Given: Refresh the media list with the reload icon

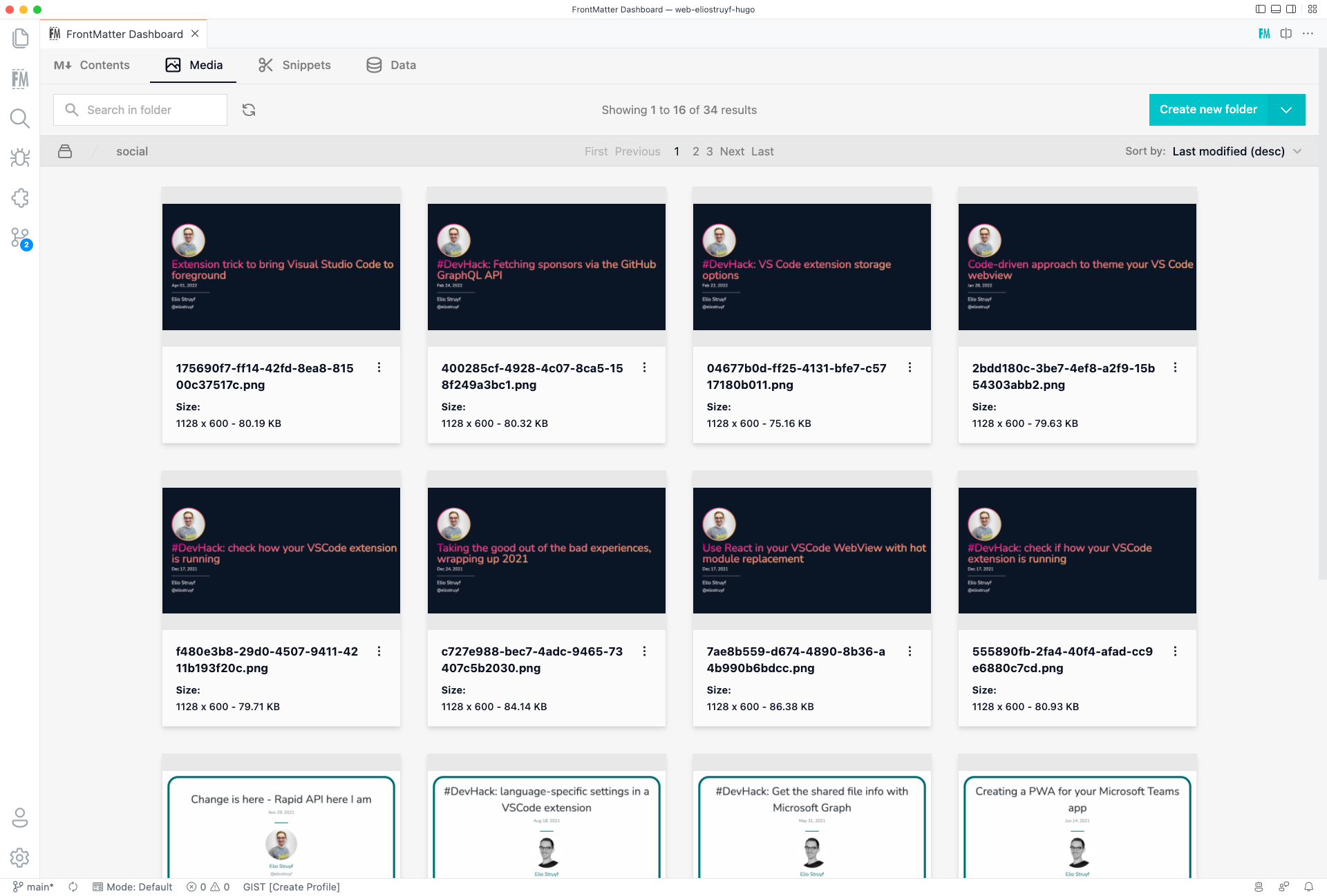Looking at the screenshot, I should [x=249, y=109].
